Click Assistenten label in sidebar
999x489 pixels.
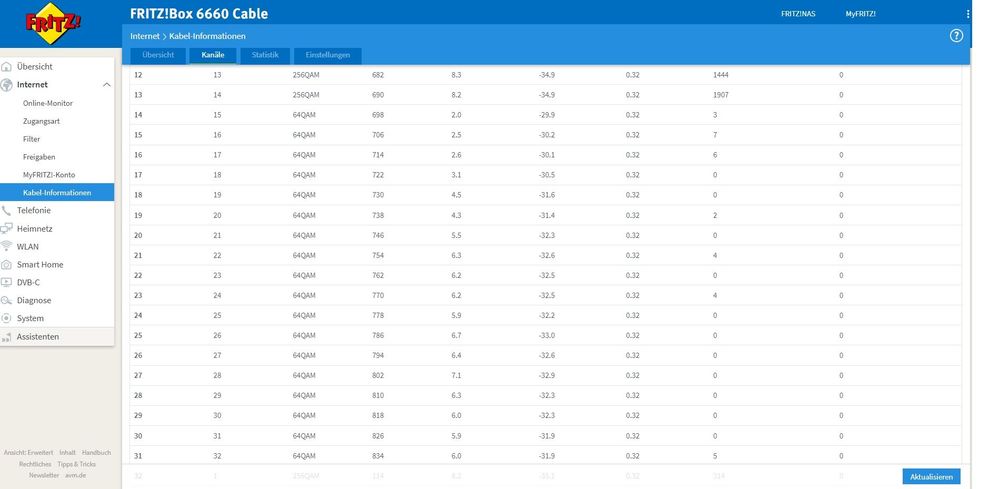tap(38, 337)
